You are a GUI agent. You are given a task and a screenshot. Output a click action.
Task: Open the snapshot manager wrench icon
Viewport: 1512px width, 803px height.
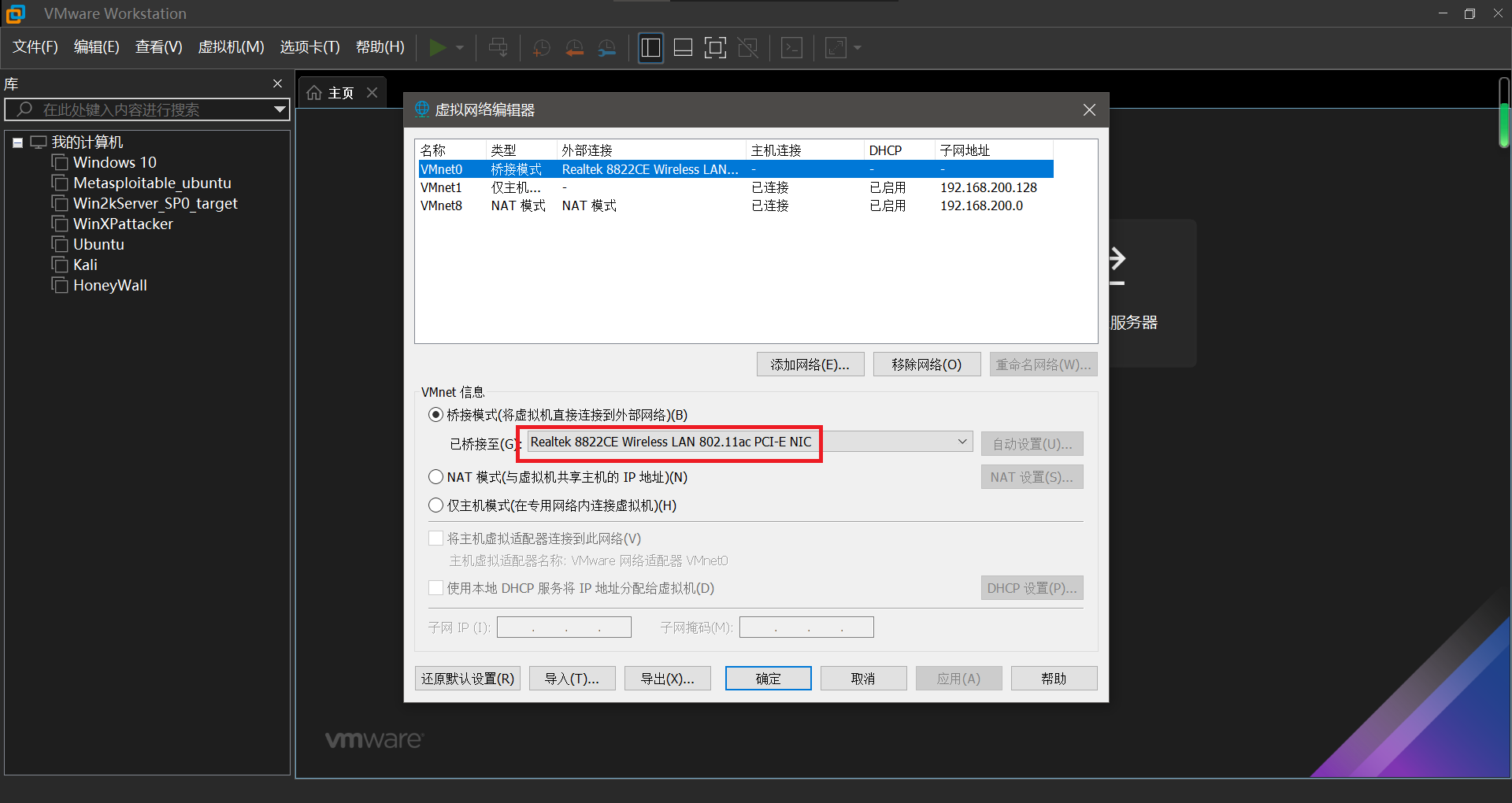point(607,48)
